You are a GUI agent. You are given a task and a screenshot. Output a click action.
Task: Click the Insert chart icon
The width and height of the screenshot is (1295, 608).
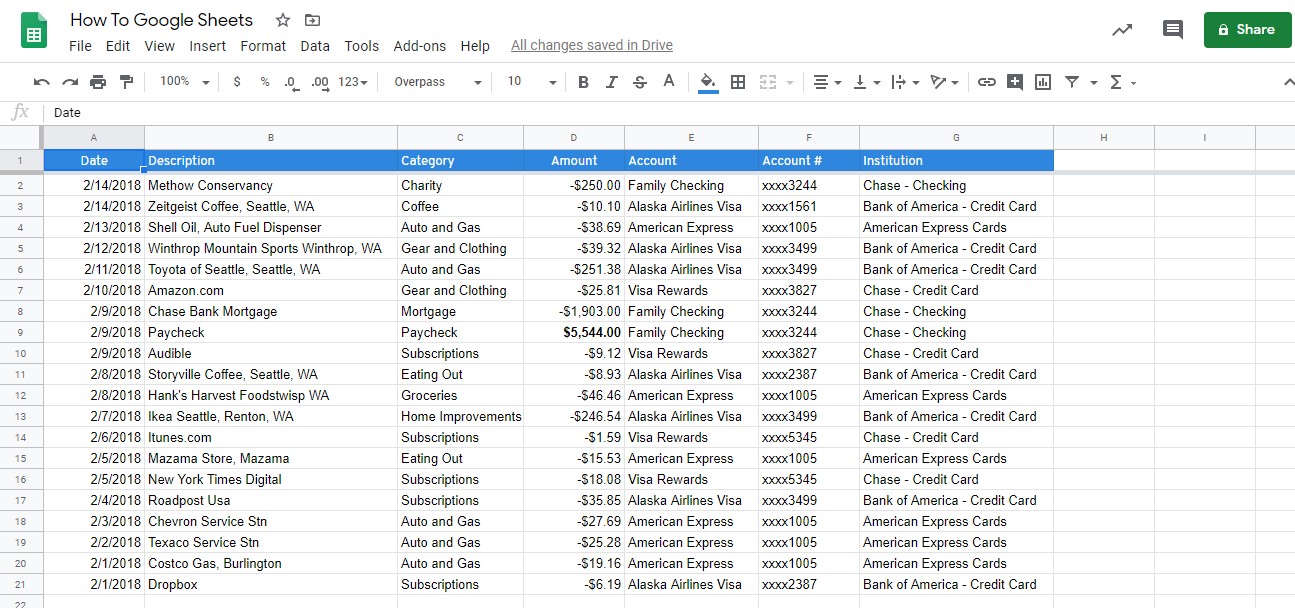point(1043,82)
